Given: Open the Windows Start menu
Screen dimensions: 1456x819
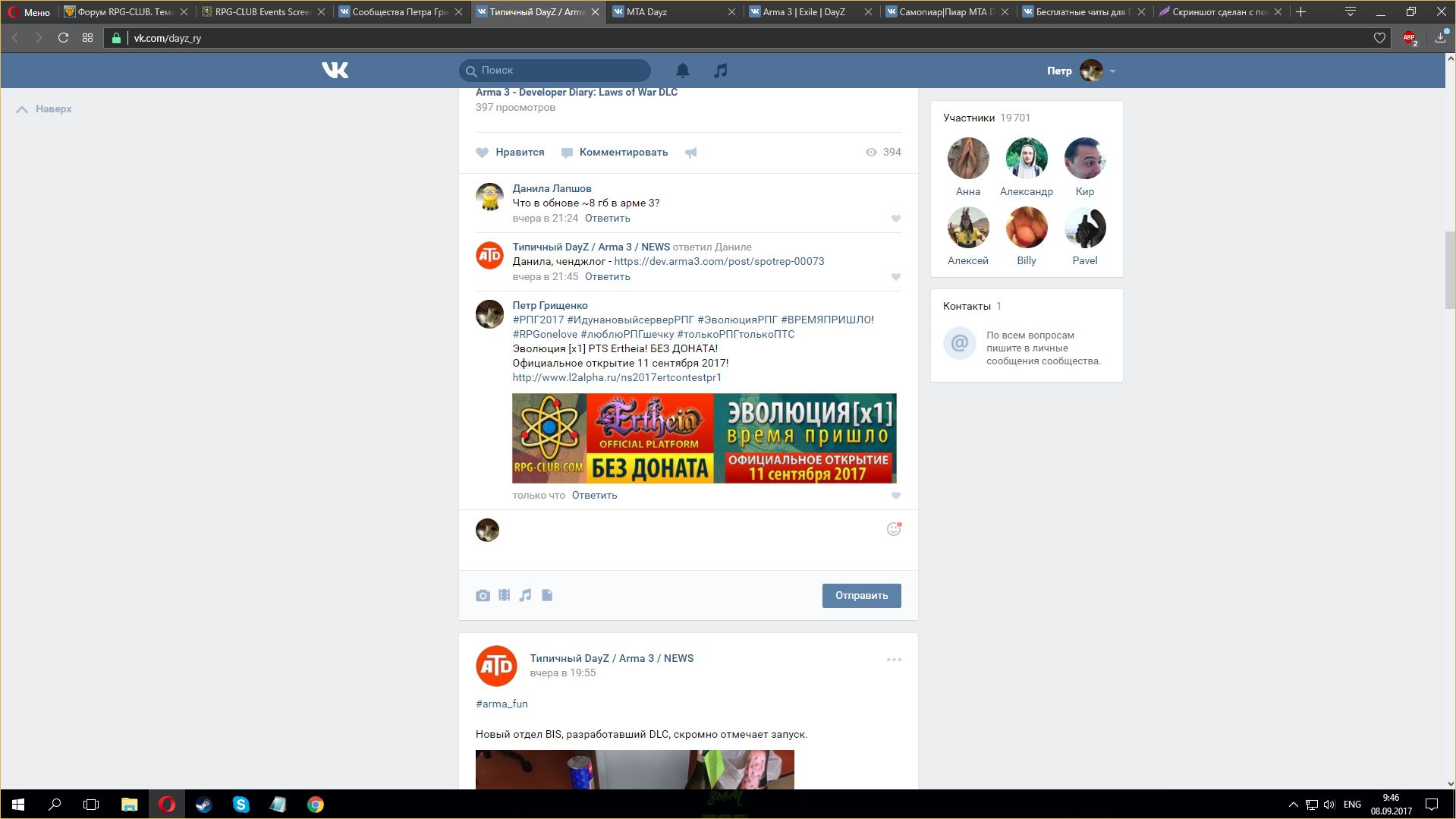Looking at the screenshot, I should click(x=18, y=805).
